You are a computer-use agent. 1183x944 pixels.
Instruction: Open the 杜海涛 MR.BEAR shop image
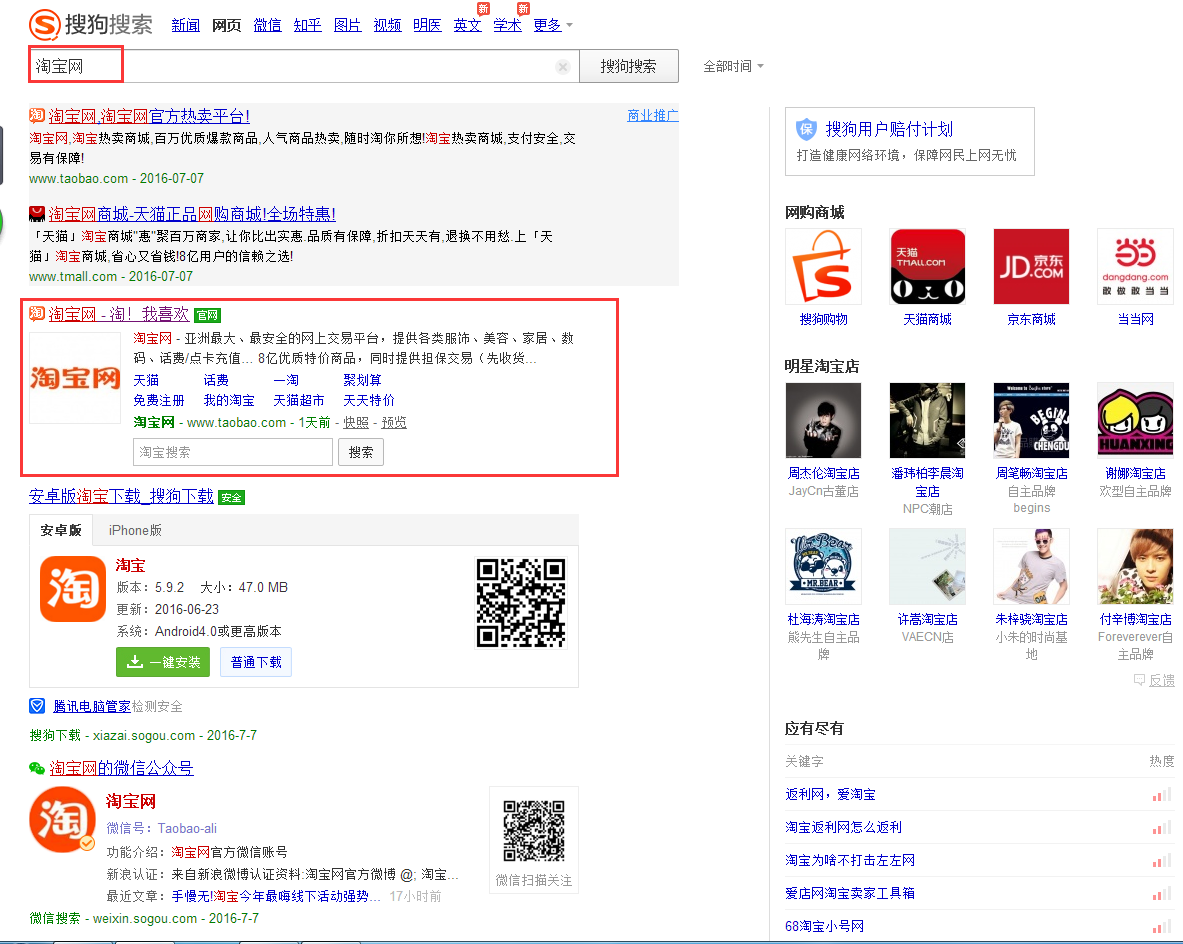[x=823, y=566]
